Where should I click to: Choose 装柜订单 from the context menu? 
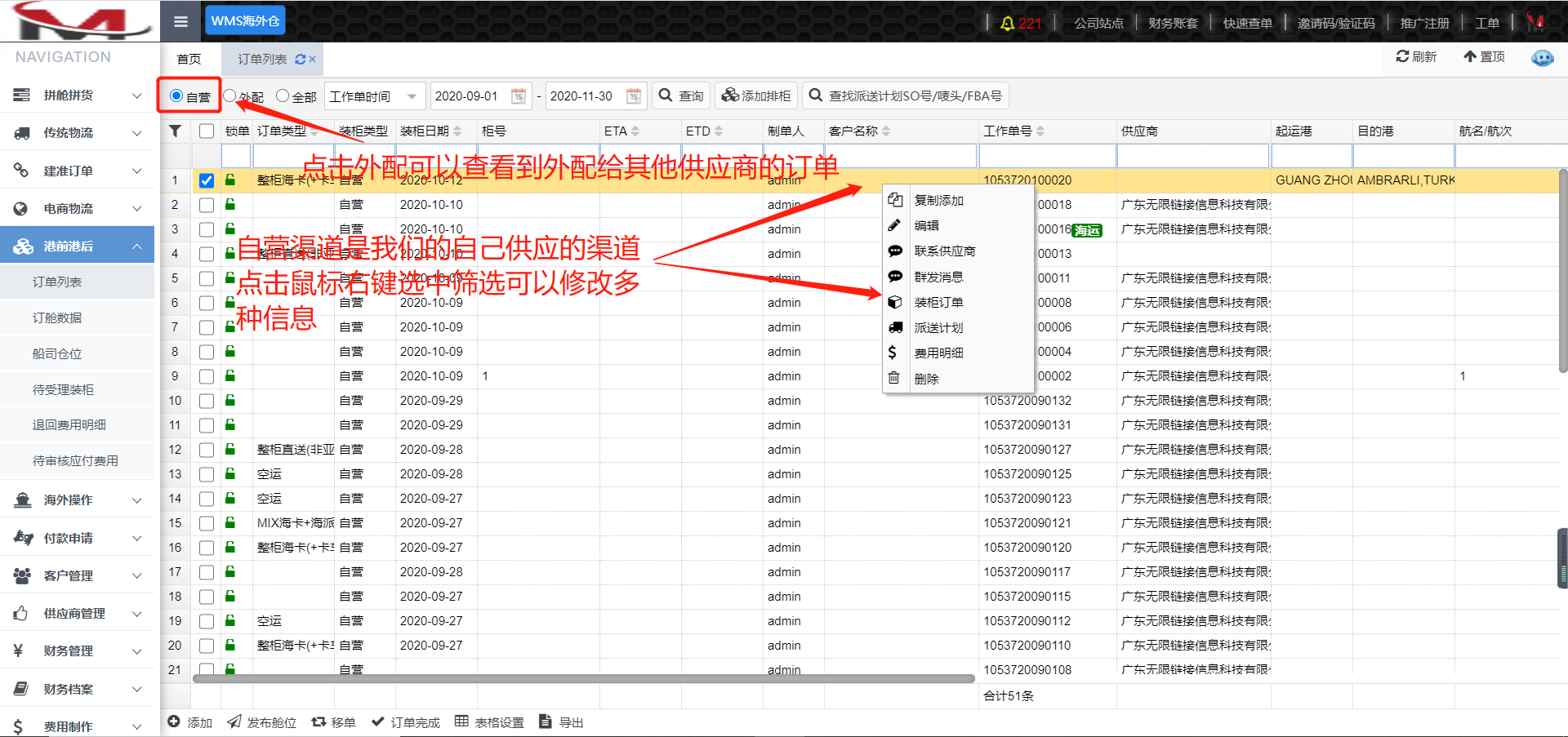(x=938, y=302)
